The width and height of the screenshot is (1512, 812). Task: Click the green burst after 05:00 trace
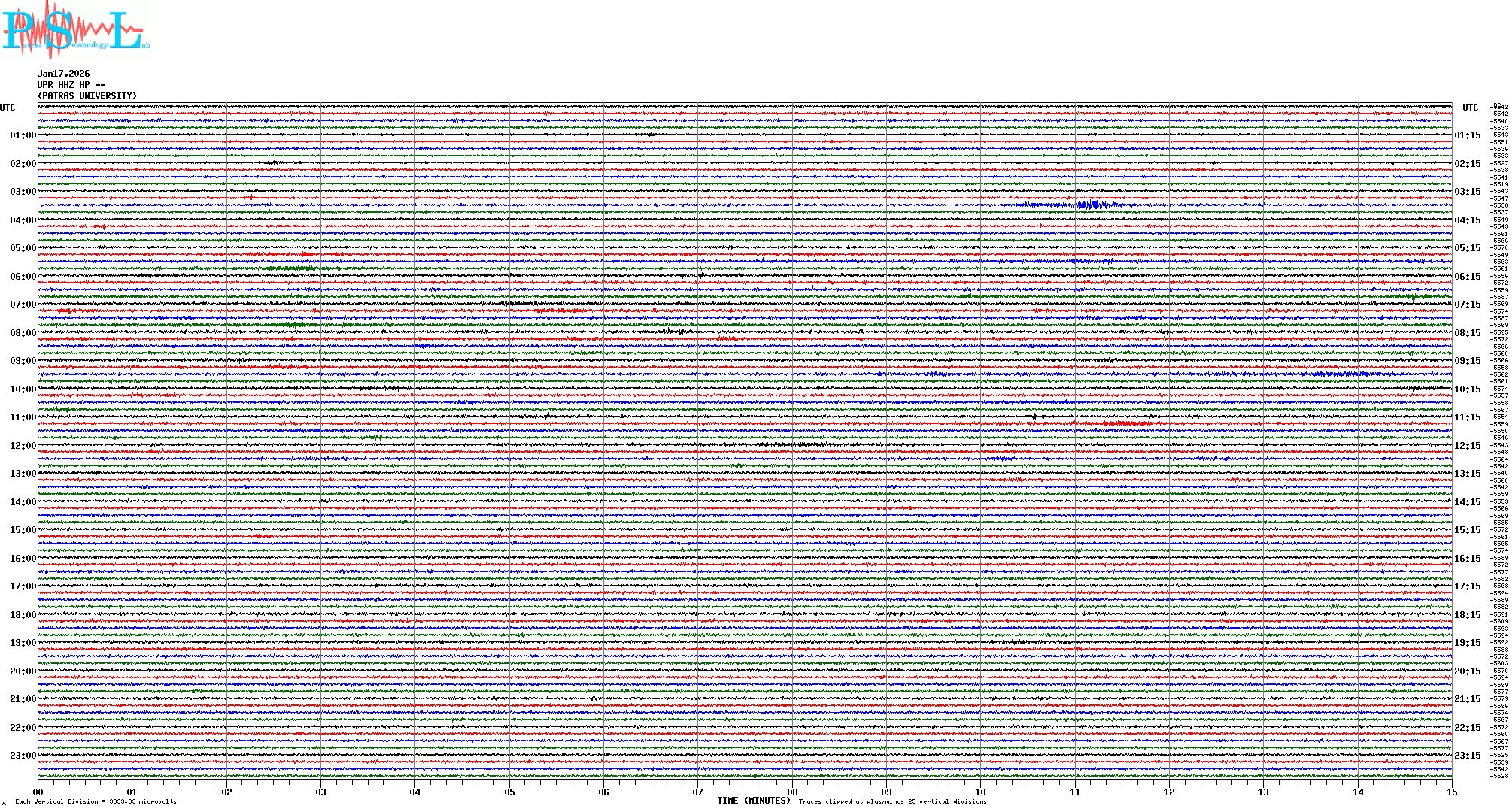(290, 268)
